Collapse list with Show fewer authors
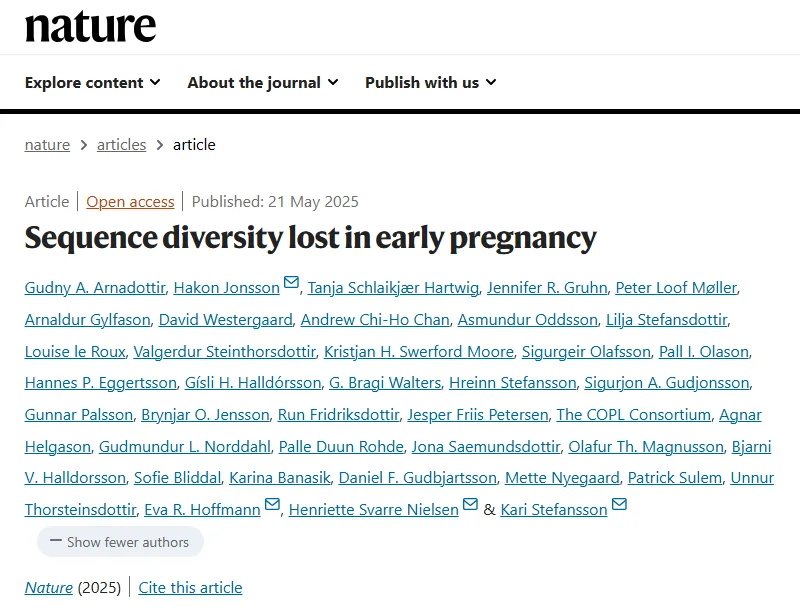800x614 pixels. [120, 542]
